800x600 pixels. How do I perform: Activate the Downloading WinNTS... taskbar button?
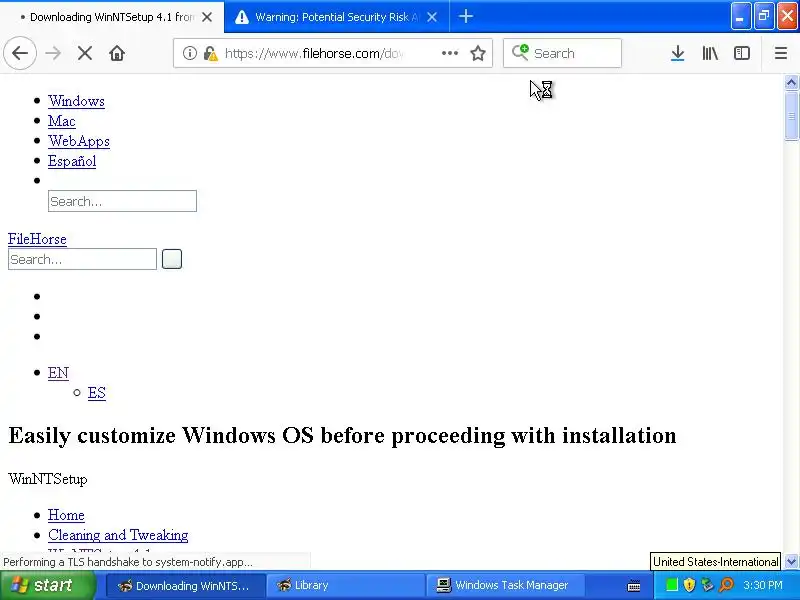coord(186,585)
